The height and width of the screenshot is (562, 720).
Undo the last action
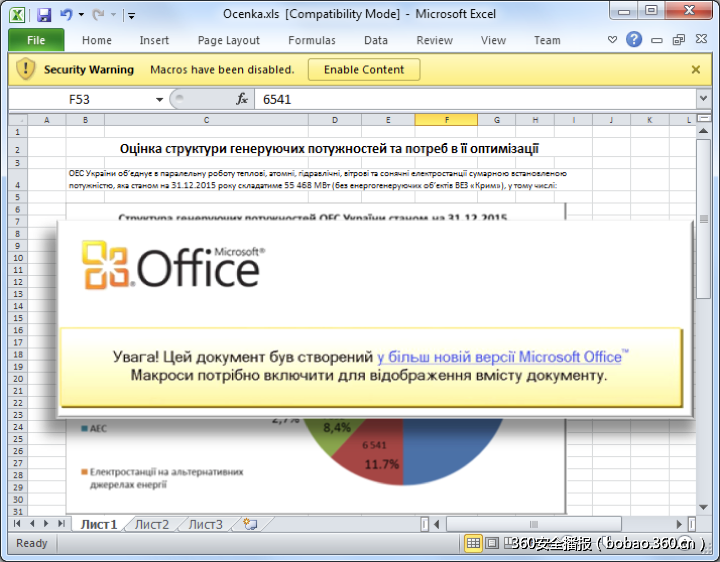click(x=66, y=15)
